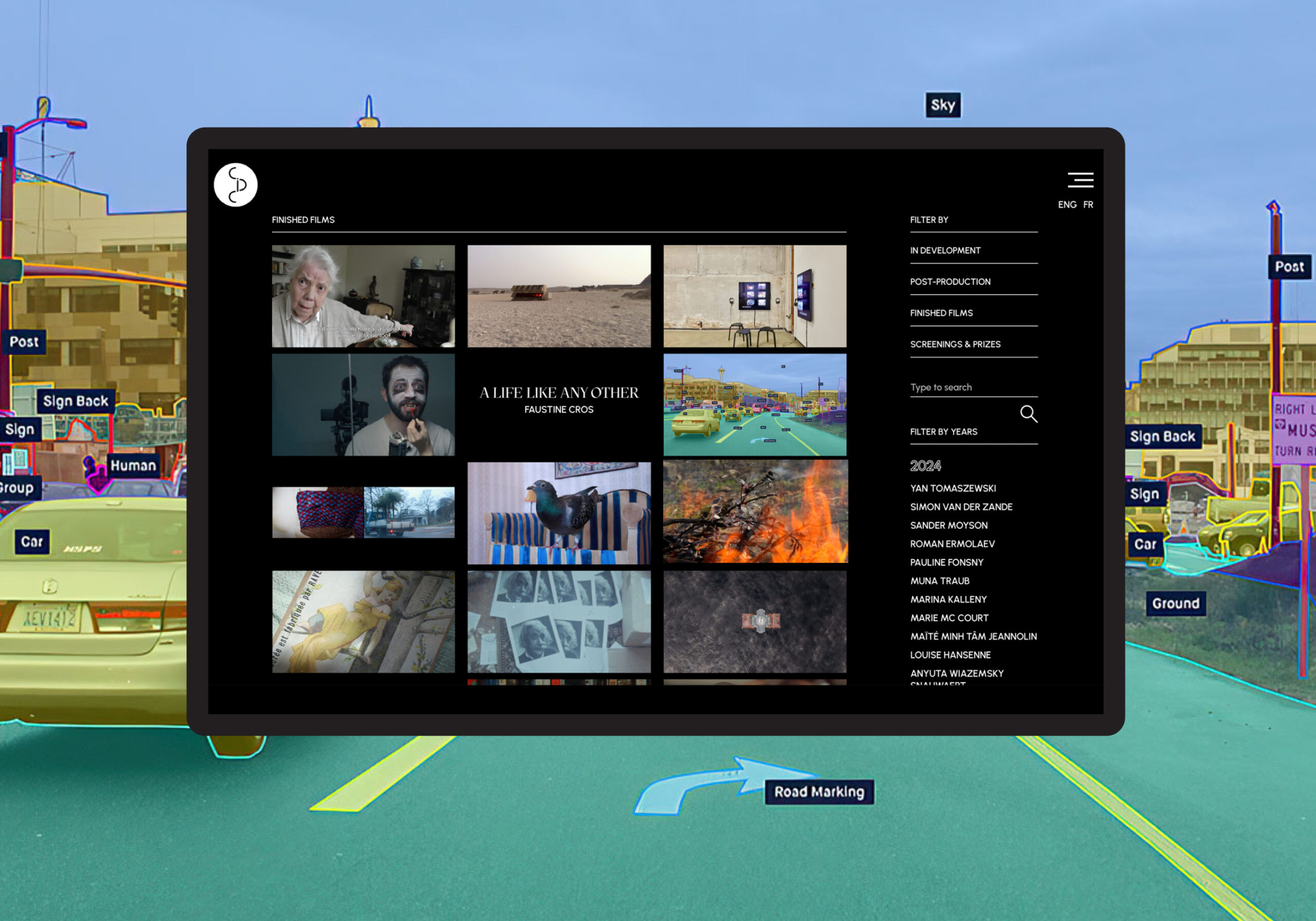Click the Finished Films heading
The height and width of the screenshot is (921, 1316).
coord(303,220)
